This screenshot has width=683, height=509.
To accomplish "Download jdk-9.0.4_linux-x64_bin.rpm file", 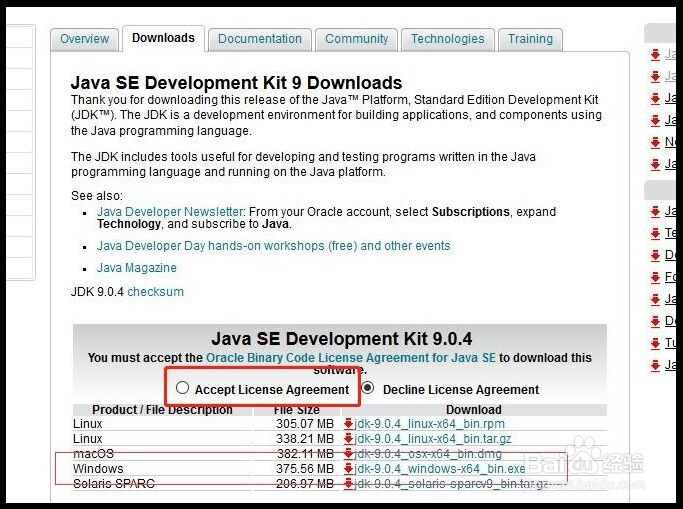I will [429, 424].
